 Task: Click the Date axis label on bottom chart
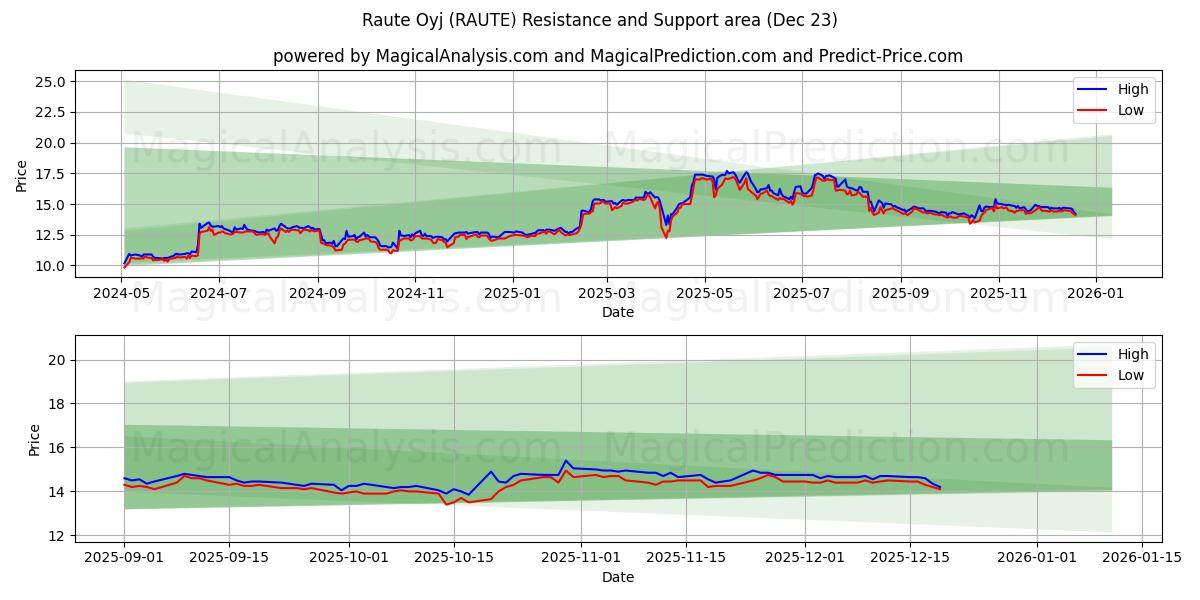coord(619,576)
